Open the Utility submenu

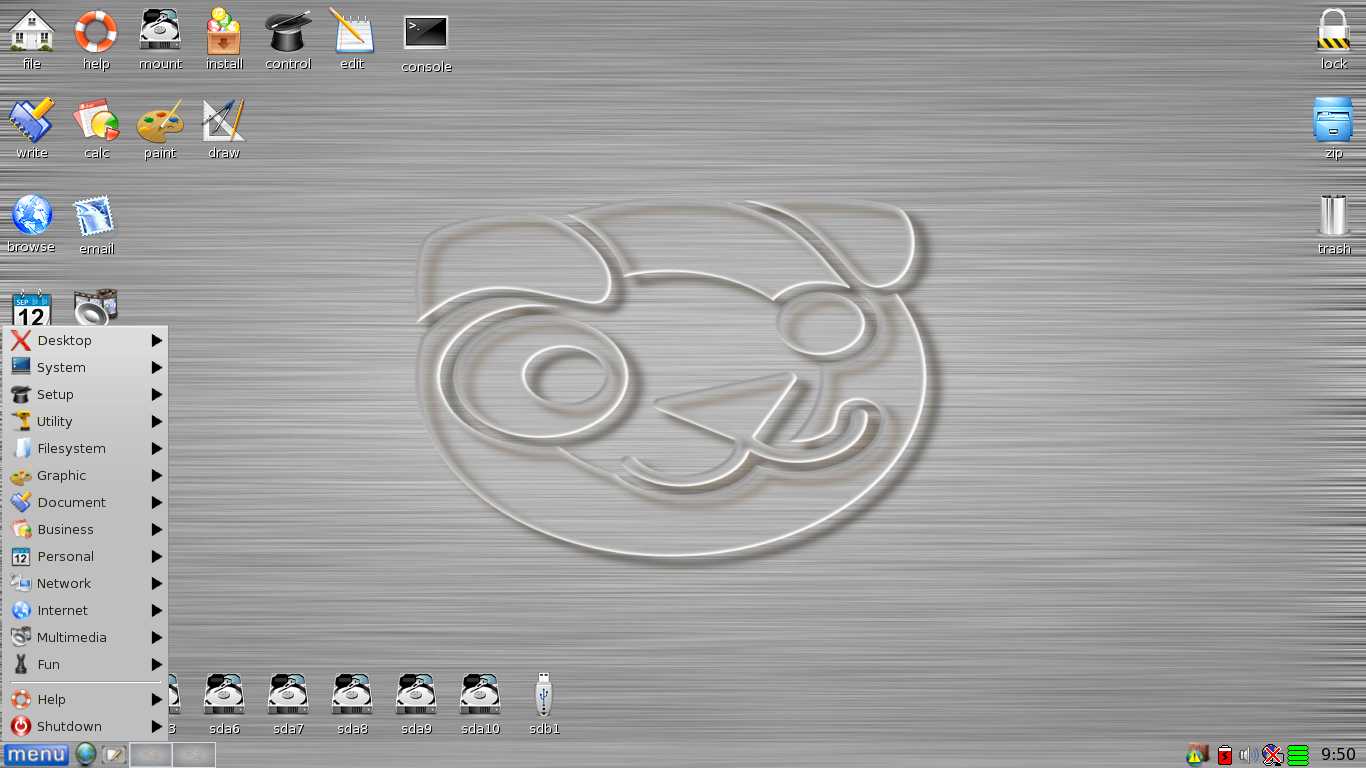coord(86,422)
